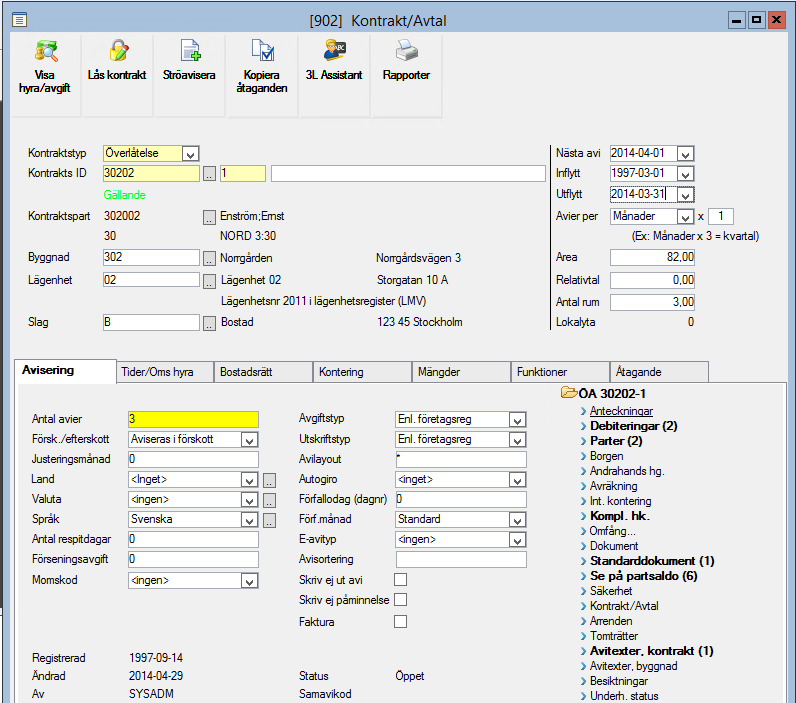Open the Kontraktstyp dropdown
This screenshot has width=796, height=703.
click(190, 154)
